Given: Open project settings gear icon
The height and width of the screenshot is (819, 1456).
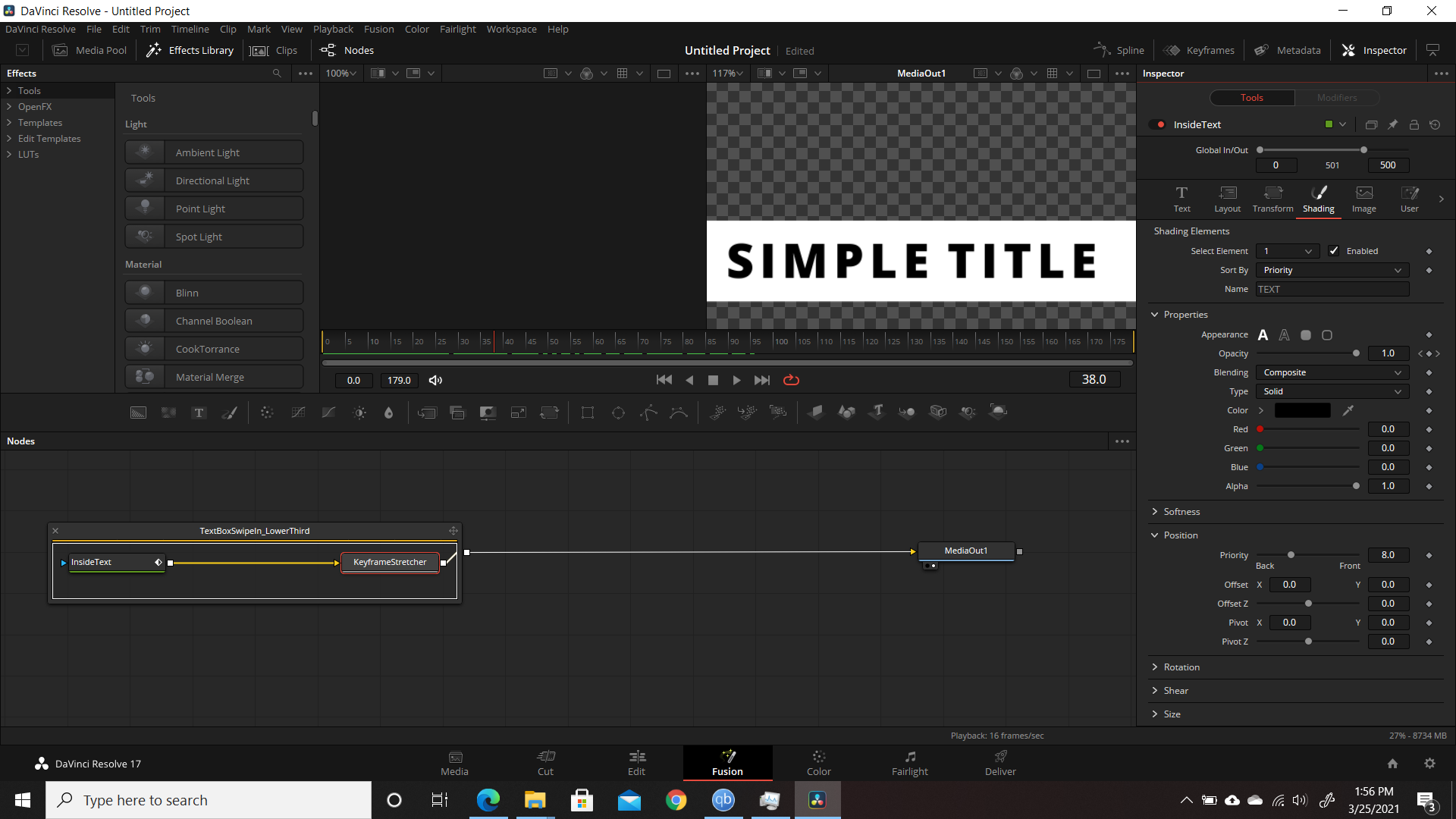Looking at the screenshot, I should pos(1429,764).
